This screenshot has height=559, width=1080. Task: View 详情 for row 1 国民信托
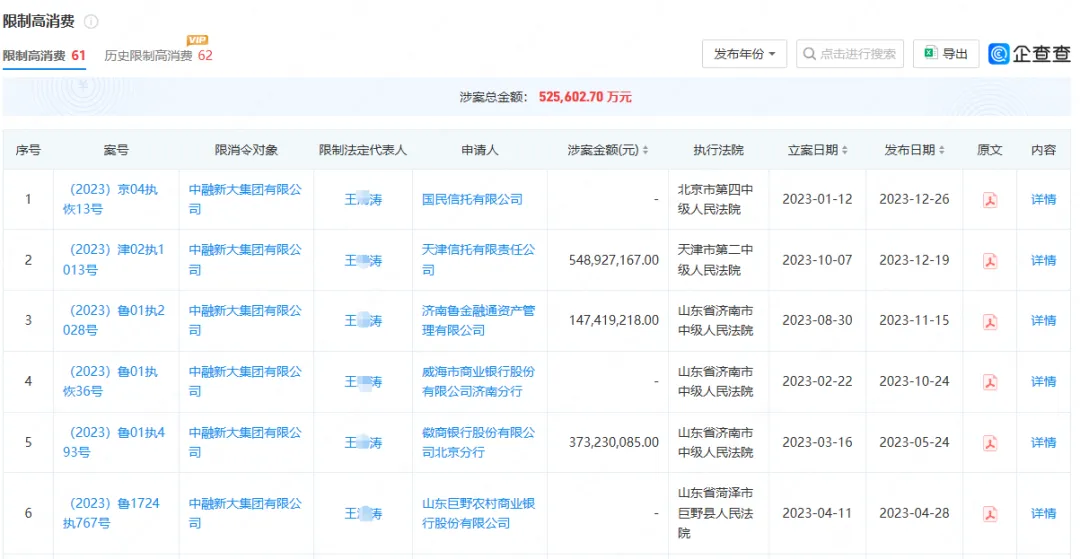(1043, 200)
